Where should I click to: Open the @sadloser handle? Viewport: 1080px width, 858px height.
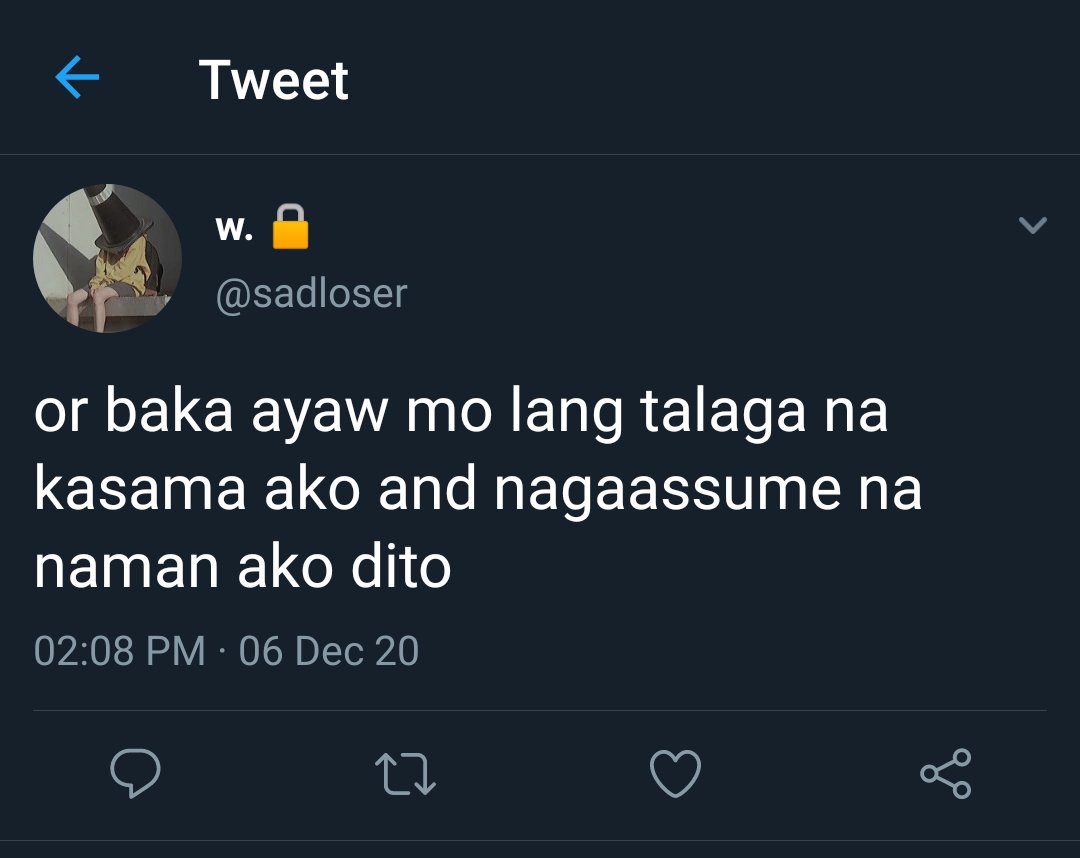click(311, 294)
